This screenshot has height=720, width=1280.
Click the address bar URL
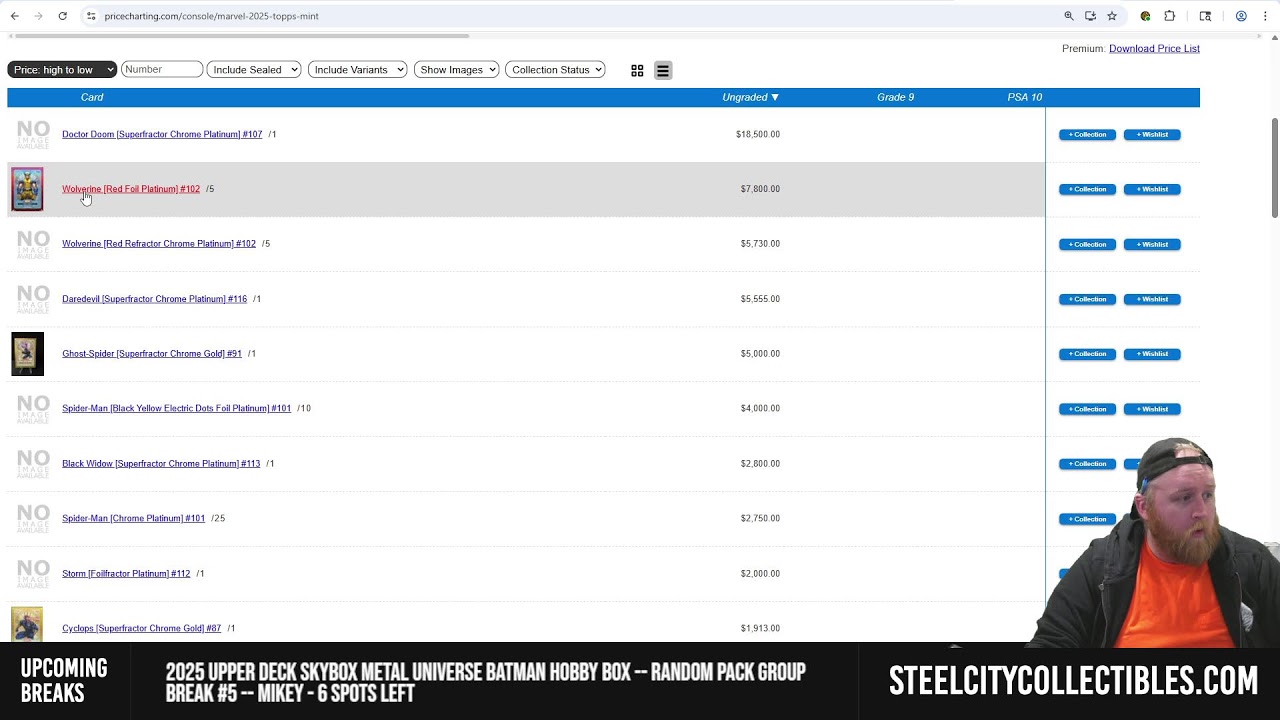211,16
